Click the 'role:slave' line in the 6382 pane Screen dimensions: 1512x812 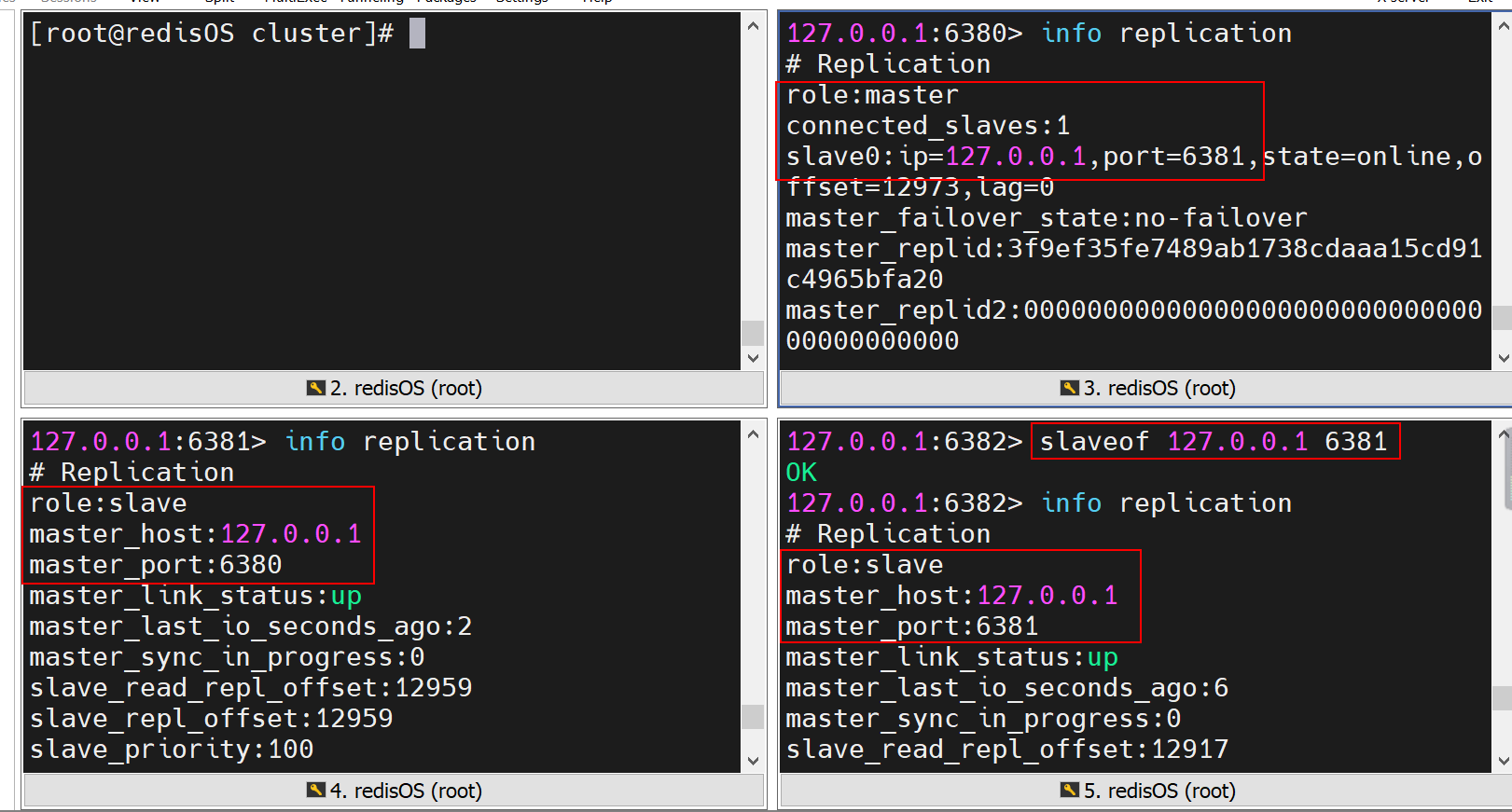[x=865, y=565]
